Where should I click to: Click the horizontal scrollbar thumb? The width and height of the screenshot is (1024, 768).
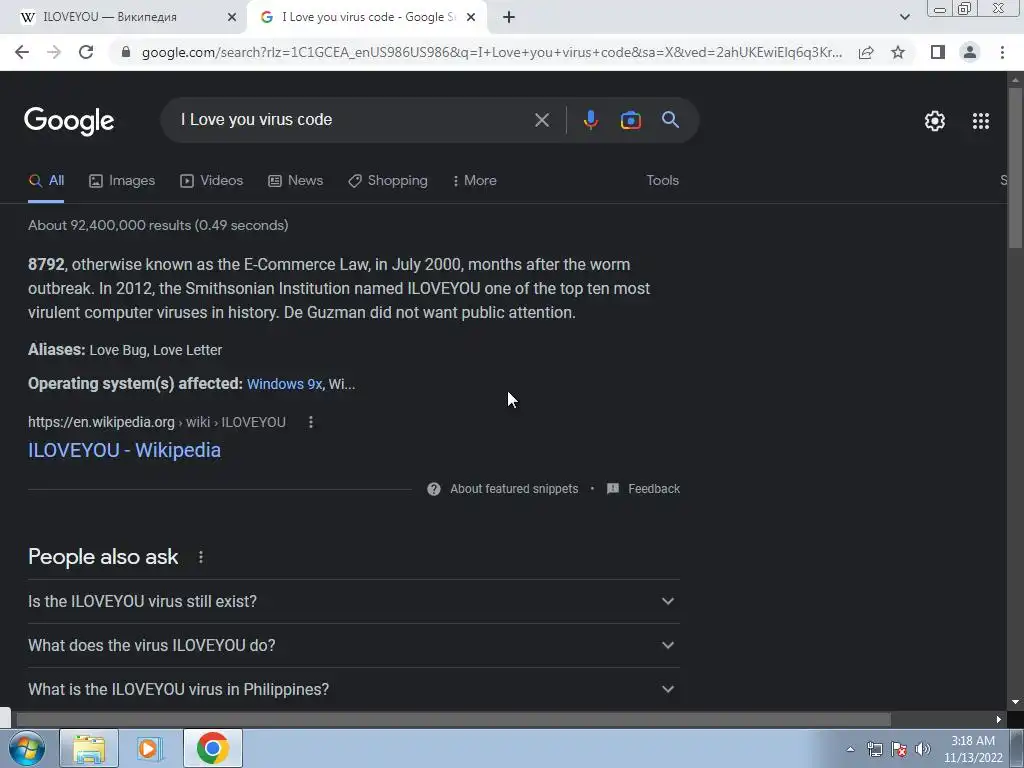[453, 720]
